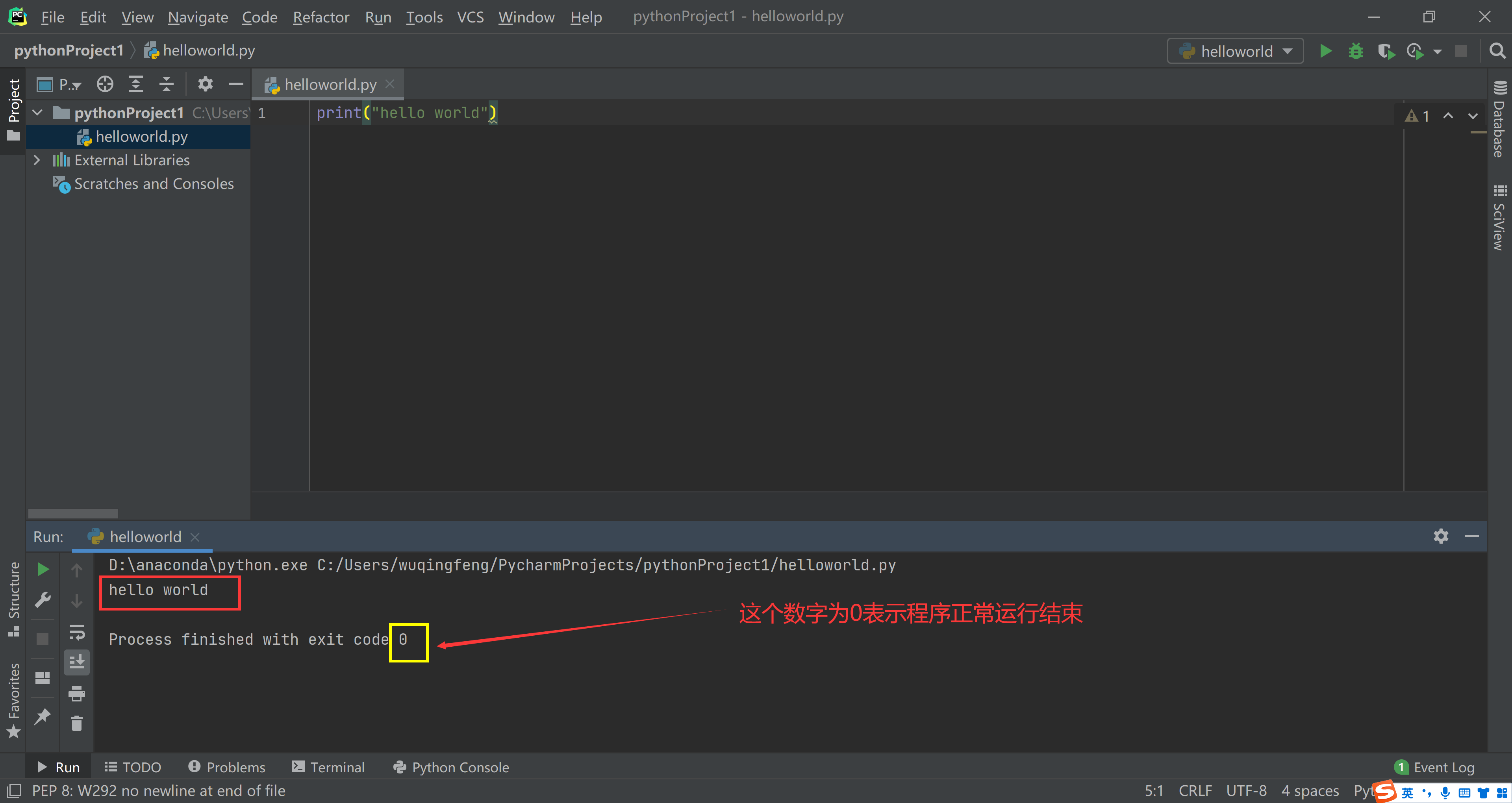Click the warning indicator in editor
The width and height of the screenshot is (1512, 803).
click(1417, 116)
